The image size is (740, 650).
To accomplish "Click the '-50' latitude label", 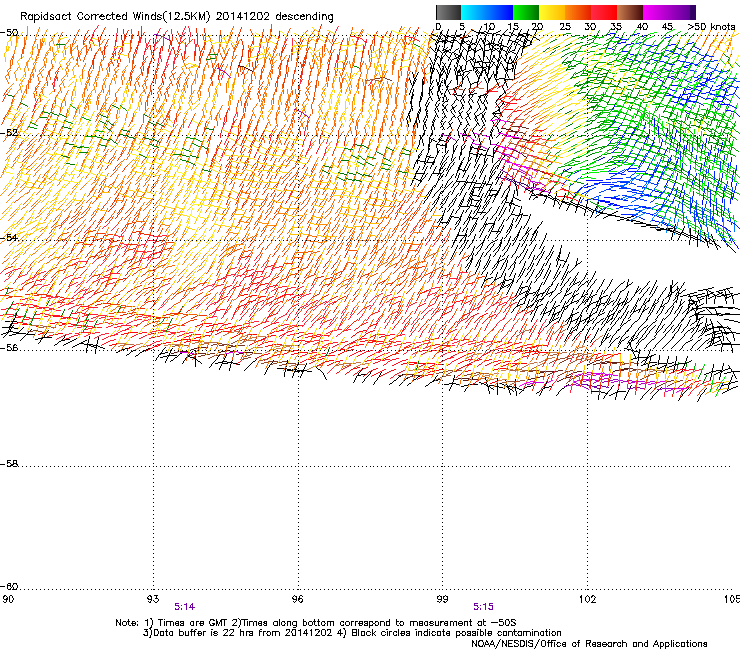I will (9, 33).
